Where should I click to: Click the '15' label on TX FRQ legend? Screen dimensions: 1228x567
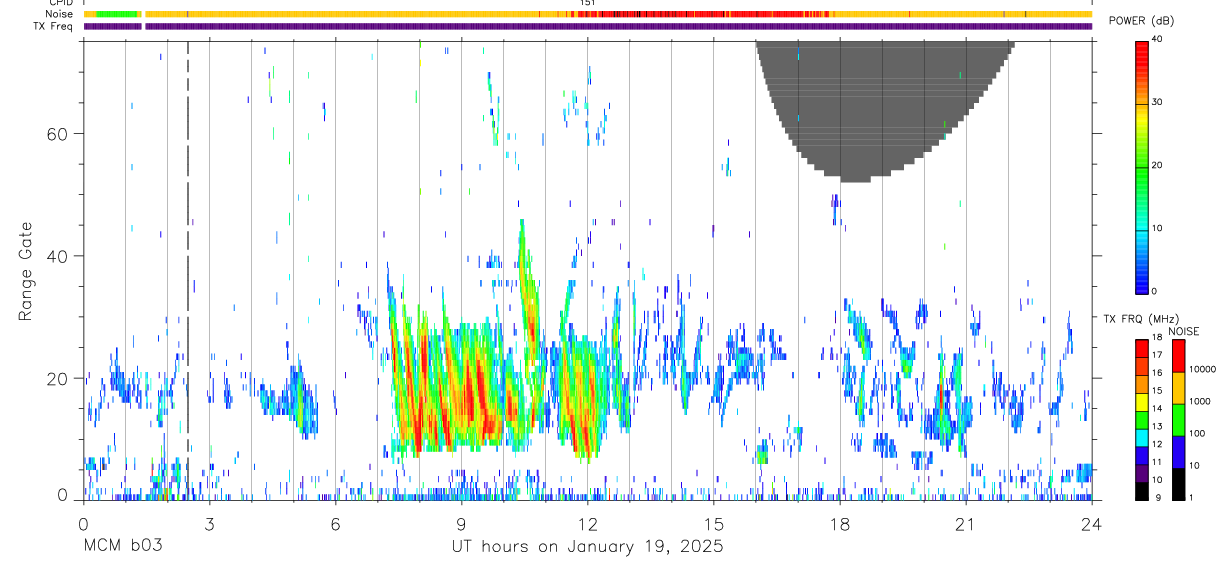click(x=1159, y=390)
